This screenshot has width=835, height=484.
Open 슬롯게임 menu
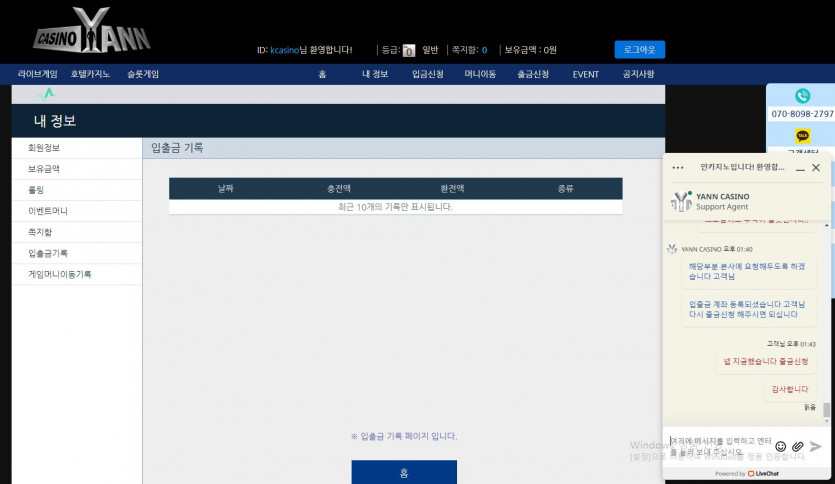[x=143, y=74]
